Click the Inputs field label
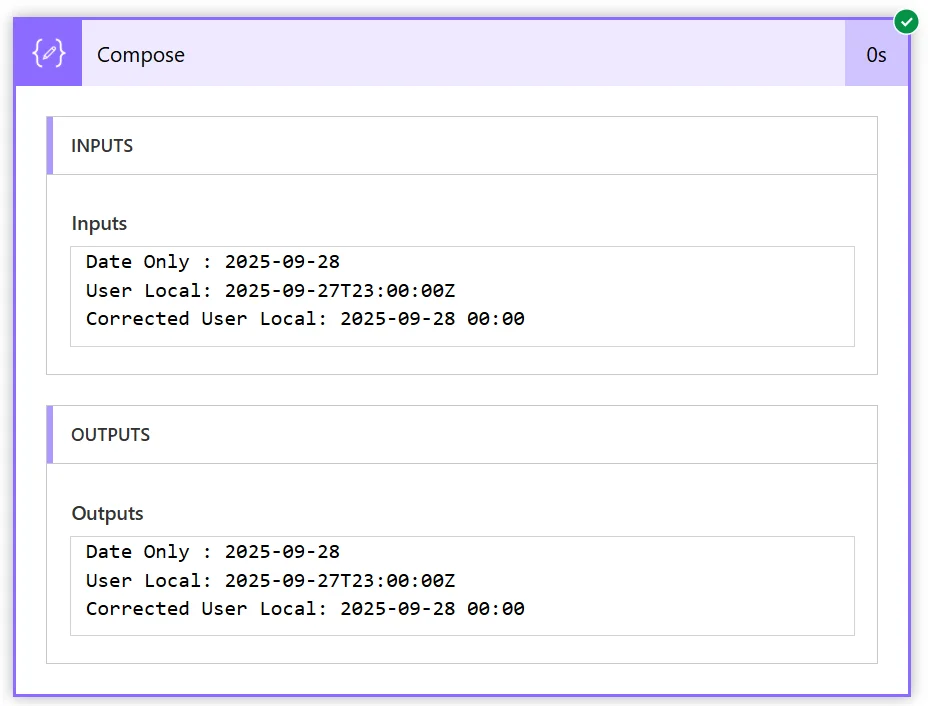This screenshot has height=706, width=928. point(99,224)
